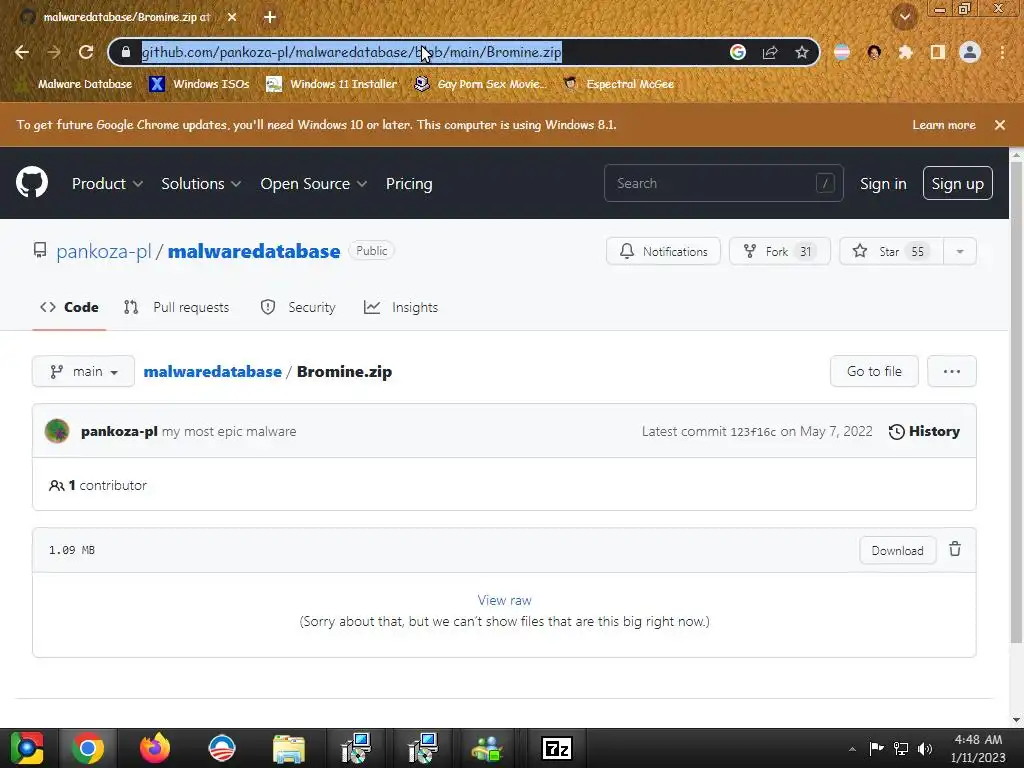Open the pankoza-pl owner link
Viewport: 1024px width, 768px height.
click(x=103, y=251)
